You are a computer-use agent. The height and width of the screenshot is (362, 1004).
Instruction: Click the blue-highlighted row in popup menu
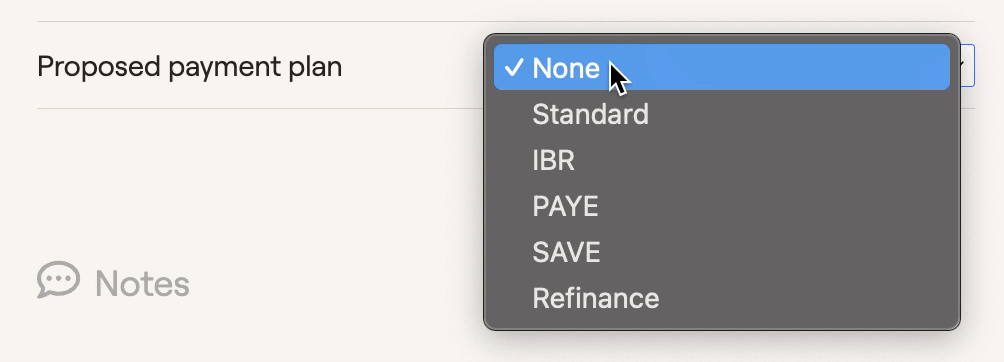coord(722,67)
